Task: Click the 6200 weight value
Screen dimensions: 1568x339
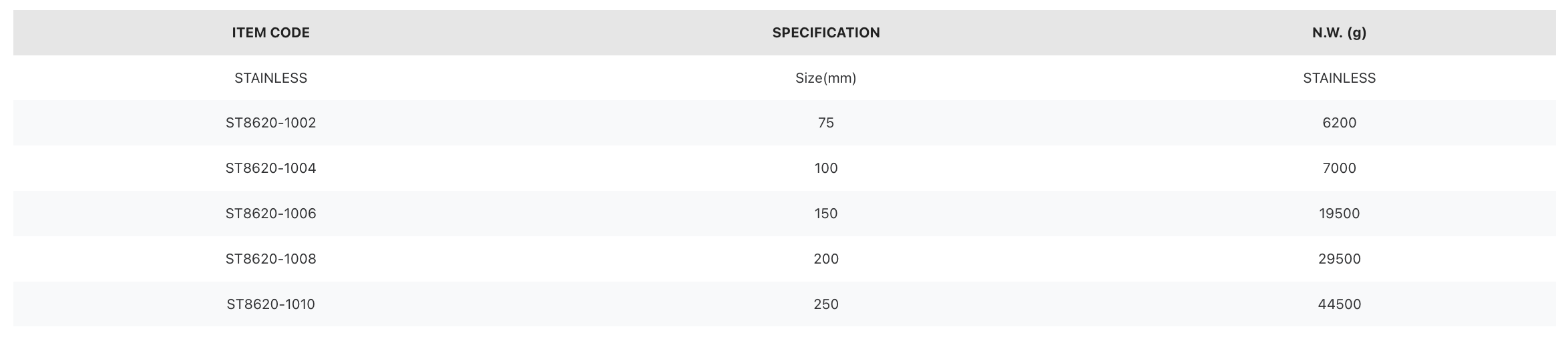Action: coord(1339,123)
